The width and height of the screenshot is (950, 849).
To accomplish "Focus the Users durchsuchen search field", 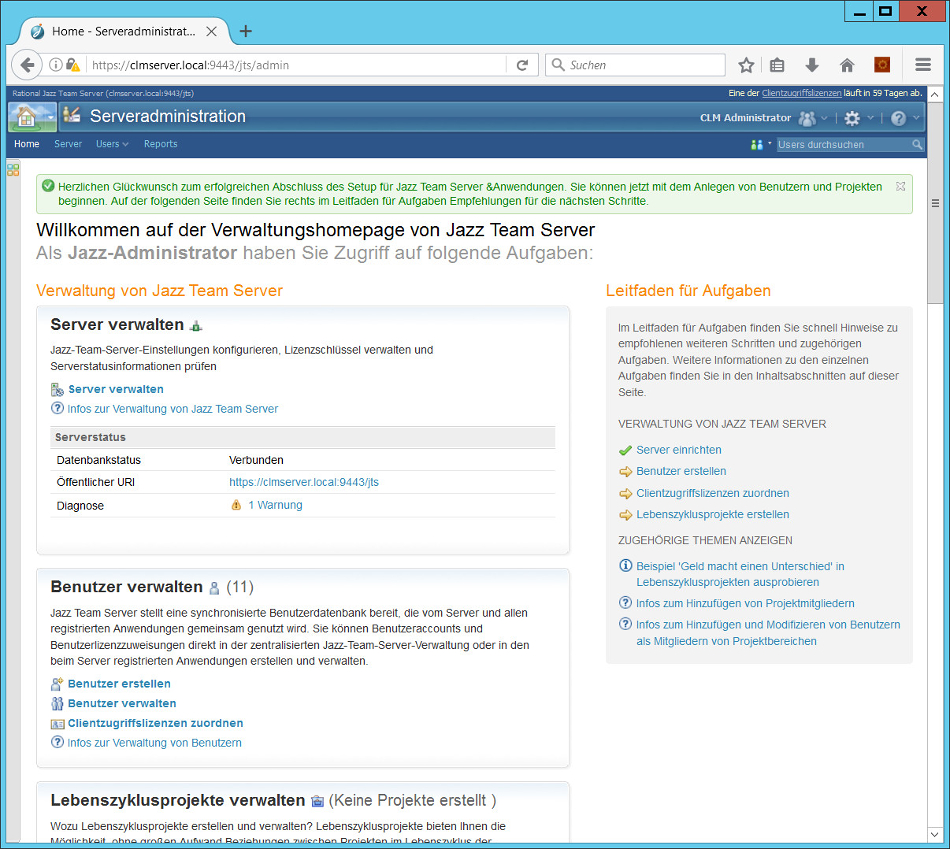I will 844,144.
